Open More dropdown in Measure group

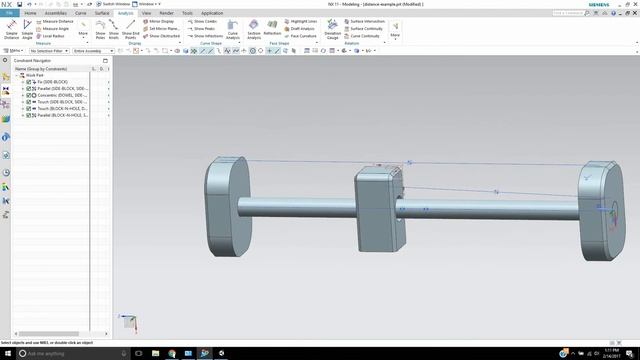pyautogui.click(x=83, y=29)
